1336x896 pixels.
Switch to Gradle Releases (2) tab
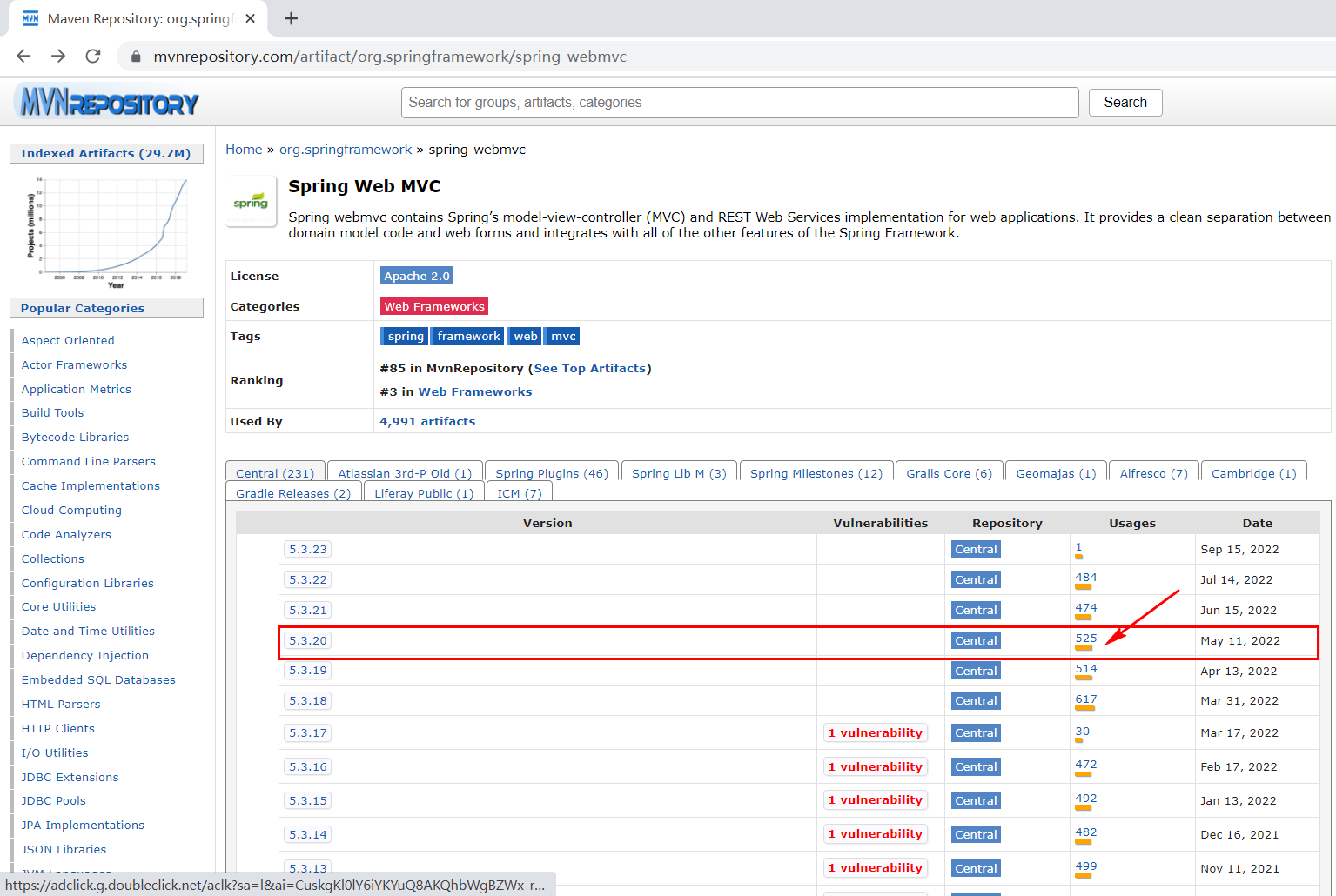(x=293, y=493)
